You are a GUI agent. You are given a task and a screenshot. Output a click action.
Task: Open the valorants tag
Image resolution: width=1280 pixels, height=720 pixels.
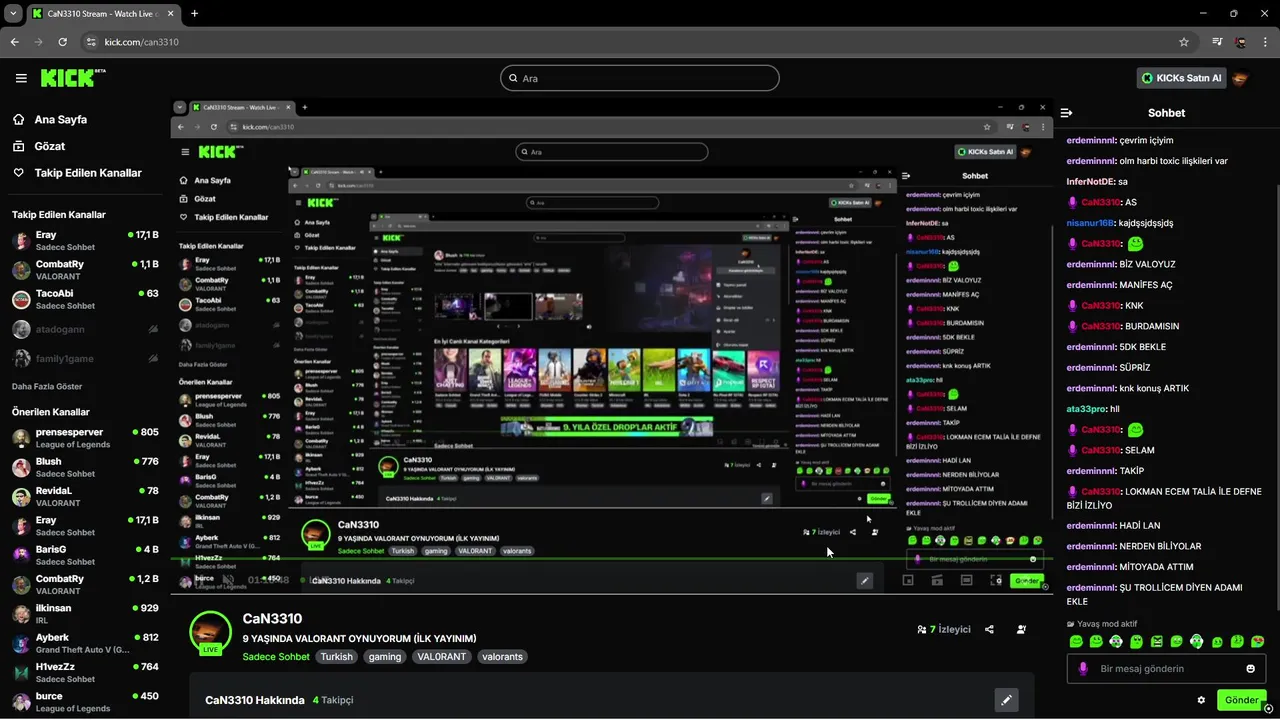click(502, 657)
